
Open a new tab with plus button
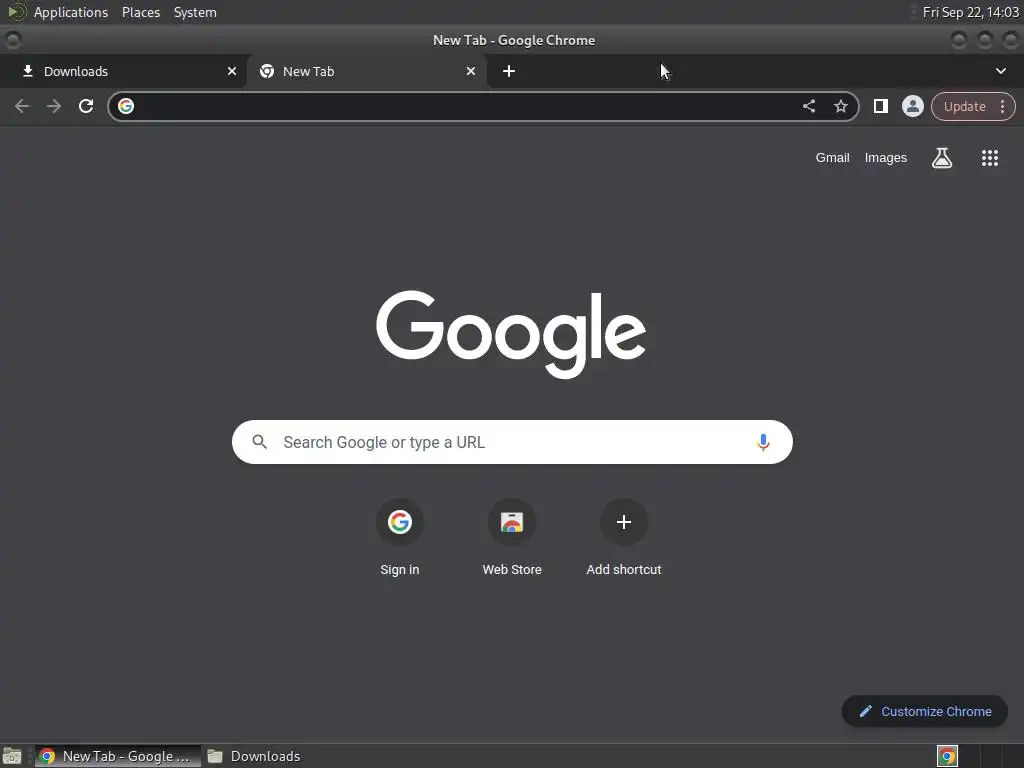pyautogui.click(x=509, y=71)
